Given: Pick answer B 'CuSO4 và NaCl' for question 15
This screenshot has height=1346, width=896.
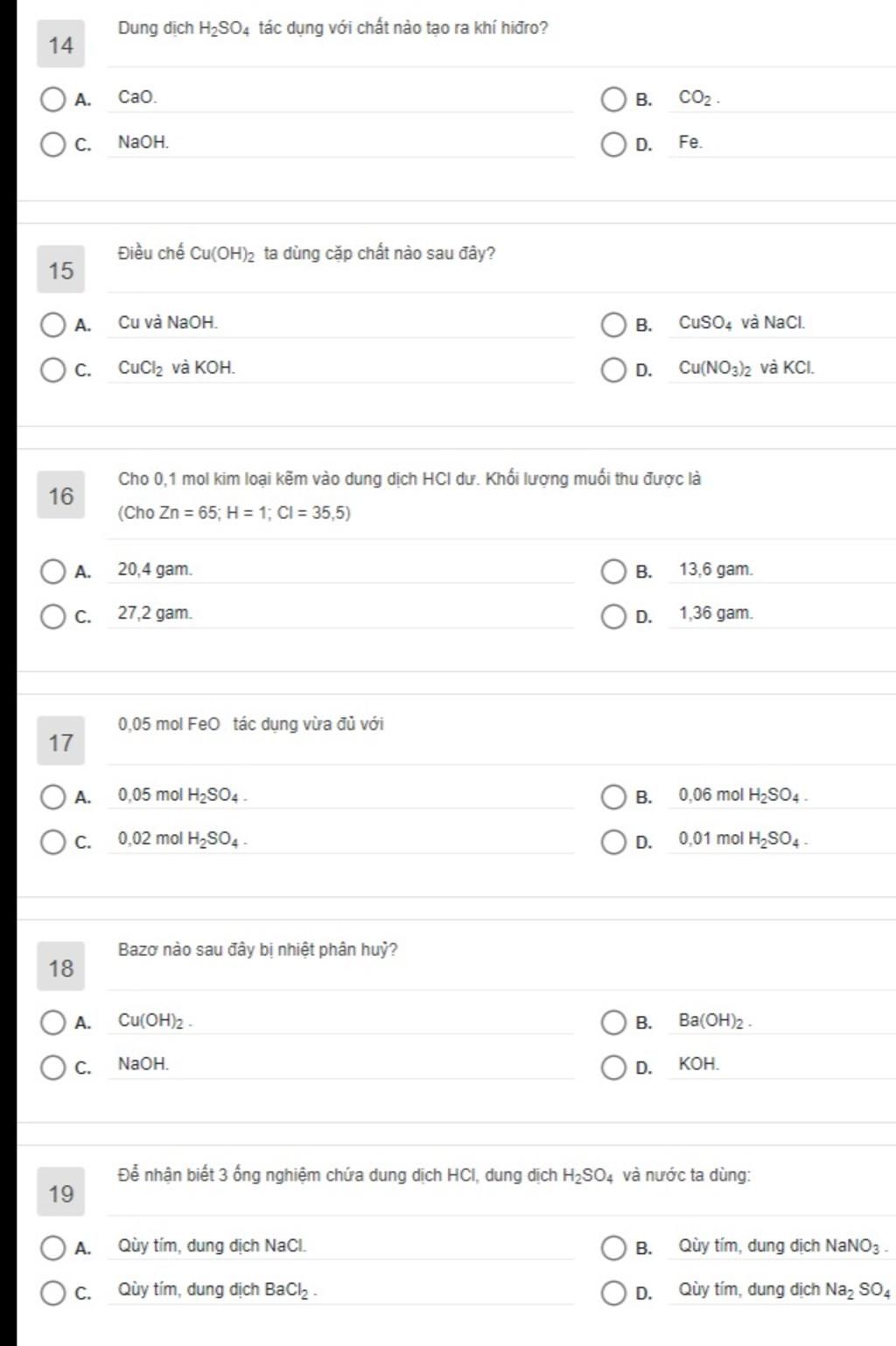Looking at the screenshot, I should 613,325.
